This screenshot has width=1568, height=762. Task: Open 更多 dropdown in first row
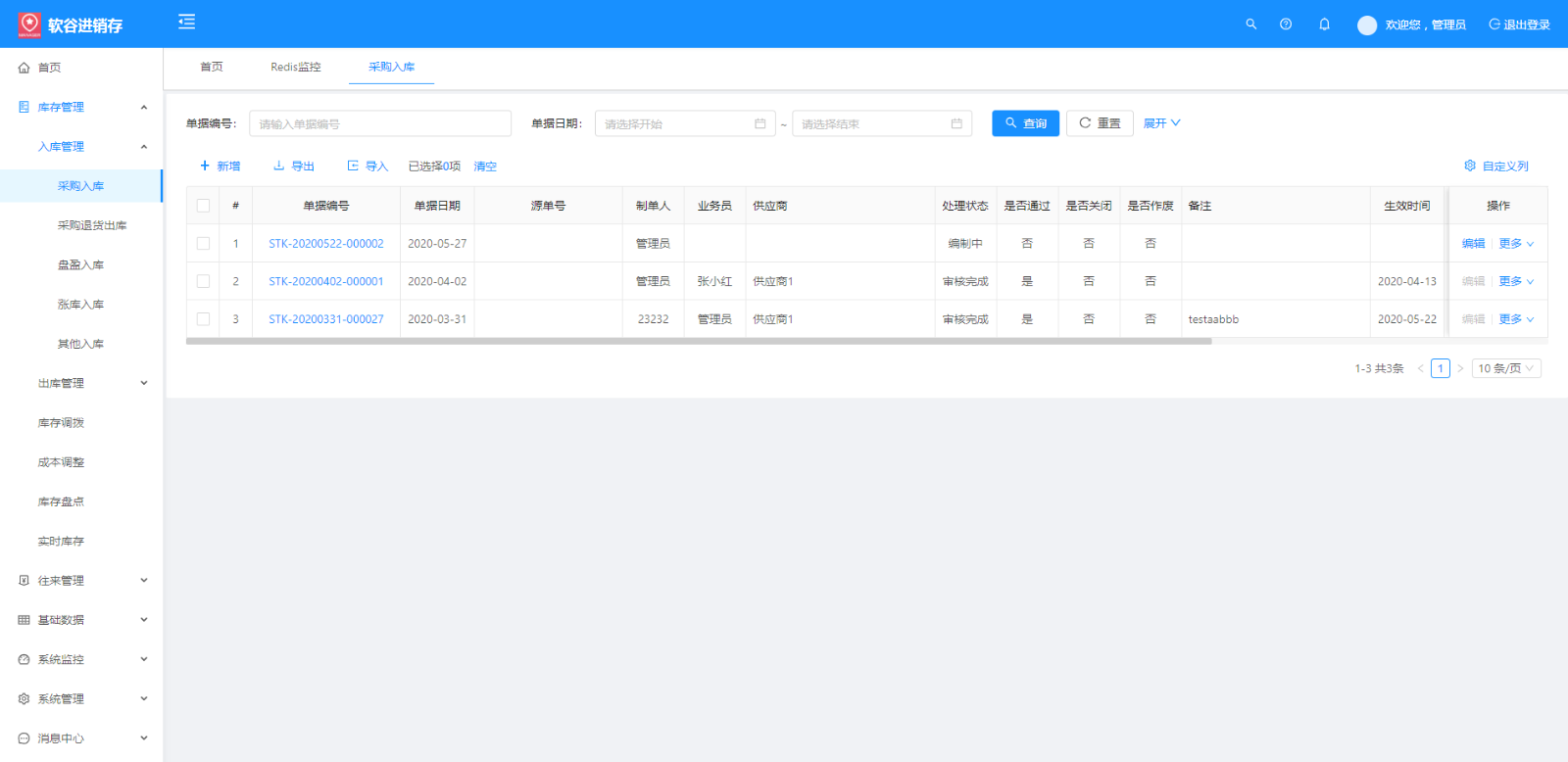pos(1515,243)
